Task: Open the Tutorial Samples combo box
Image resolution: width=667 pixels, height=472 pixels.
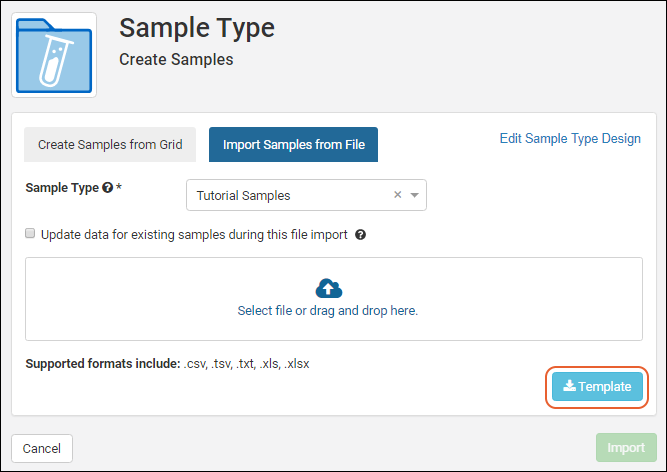Action: pyautogui.click(x=290, y=196)
